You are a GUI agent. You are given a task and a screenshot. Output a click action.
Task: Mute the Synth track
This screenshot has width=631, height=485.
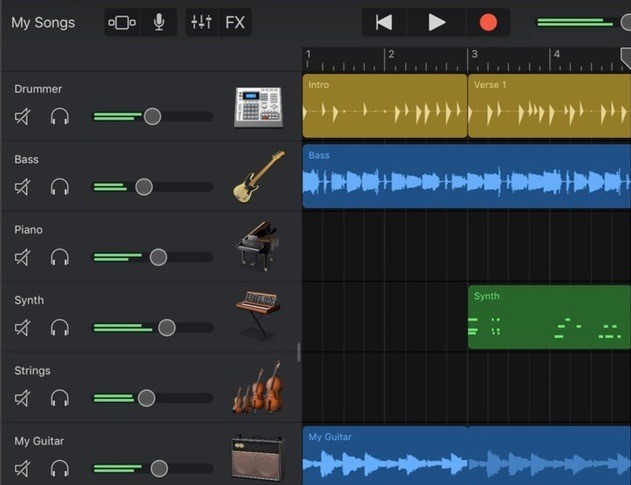pos(23,328)
